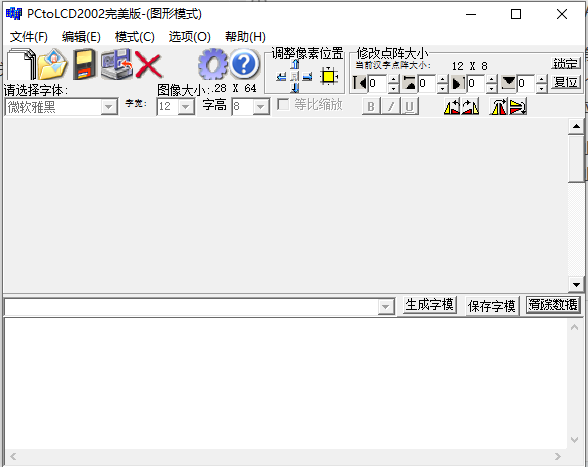The height and width of the screenshot is (467, 588).
Task: Toggle the 等比缩放 checkbox
Action: click(283, 104)
